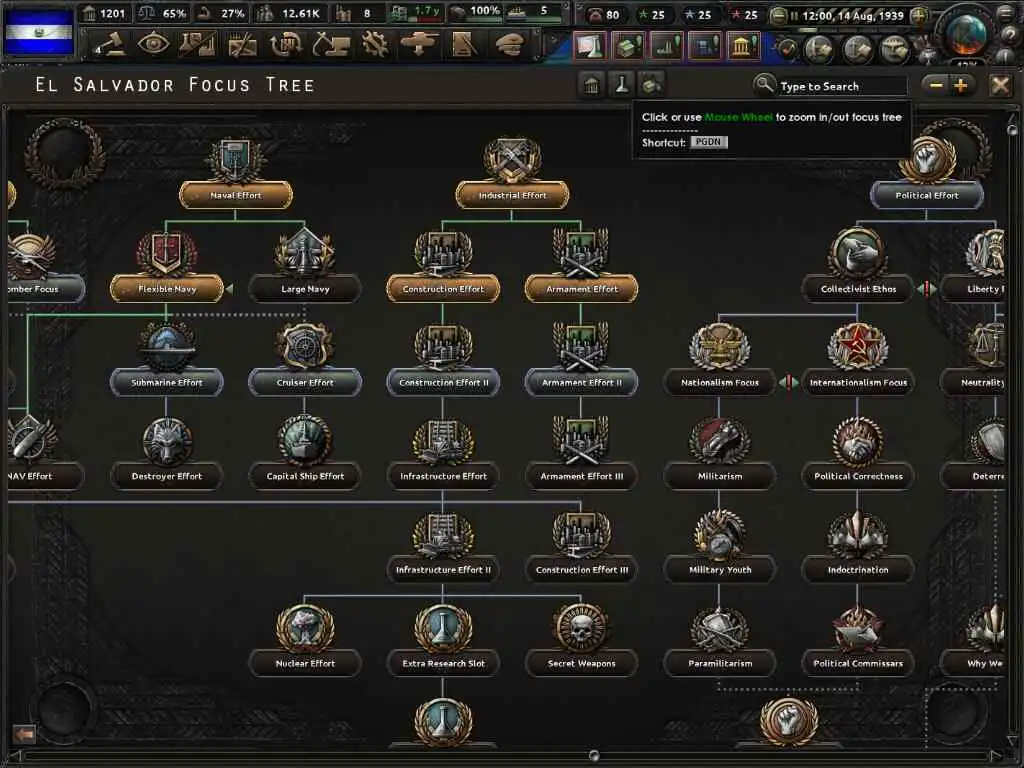
Task: Select Construction Effort II focus
Action: pos(443,382)
